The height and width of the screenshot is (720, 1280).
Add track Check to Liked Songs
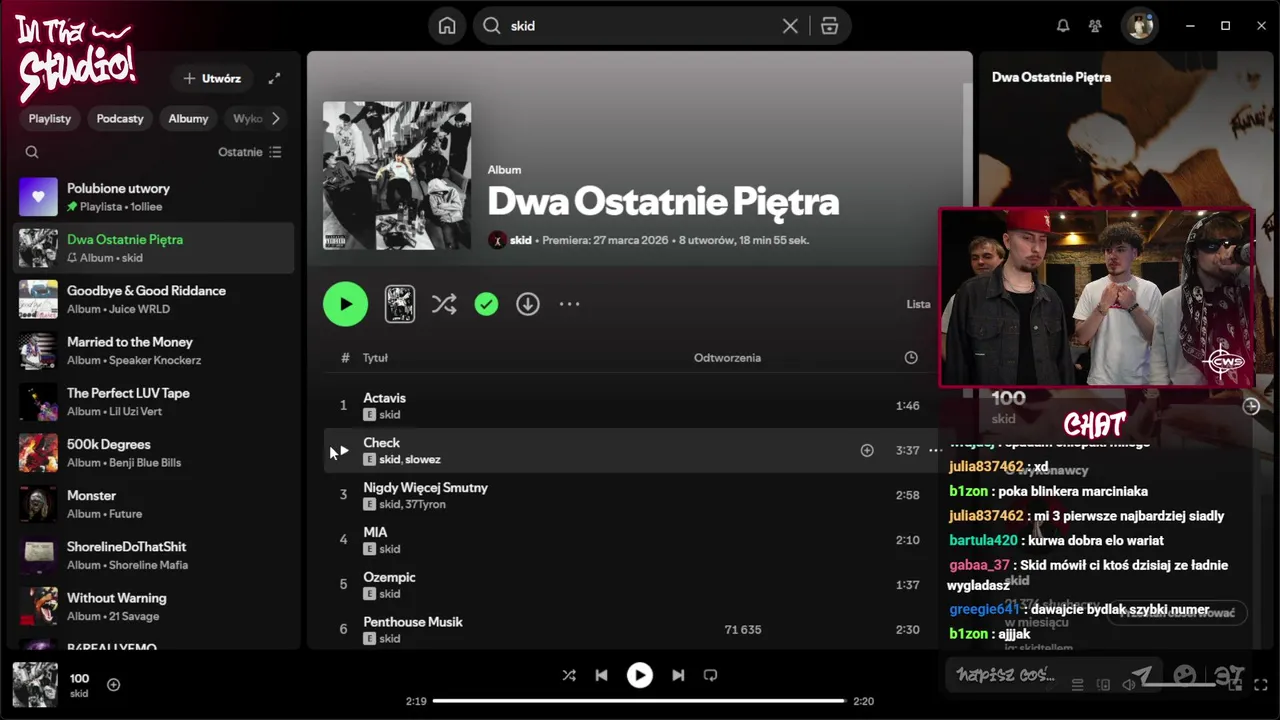(867, 450)
